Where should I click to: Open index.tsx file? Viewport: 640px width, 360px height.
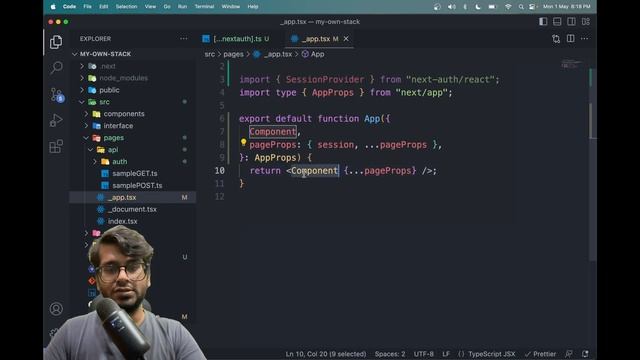point(122,221)
